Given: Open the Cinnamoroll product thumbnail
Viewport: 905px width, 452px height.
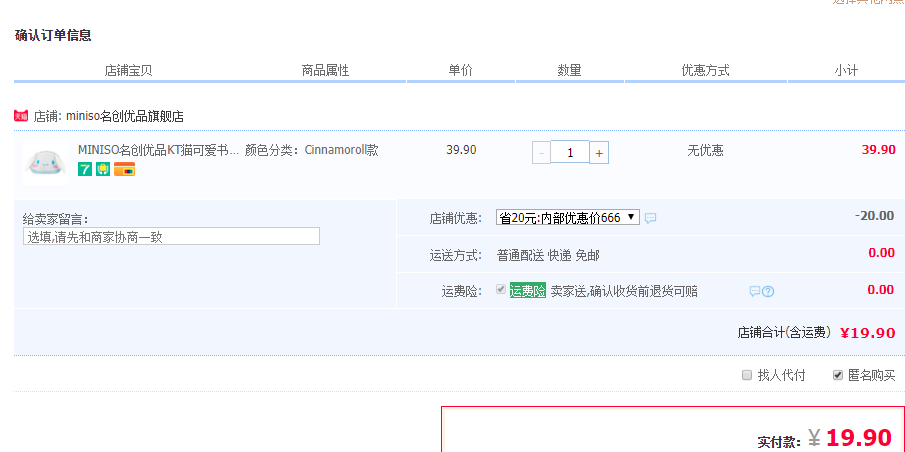Looking at the screenshot, I should 45,162.
